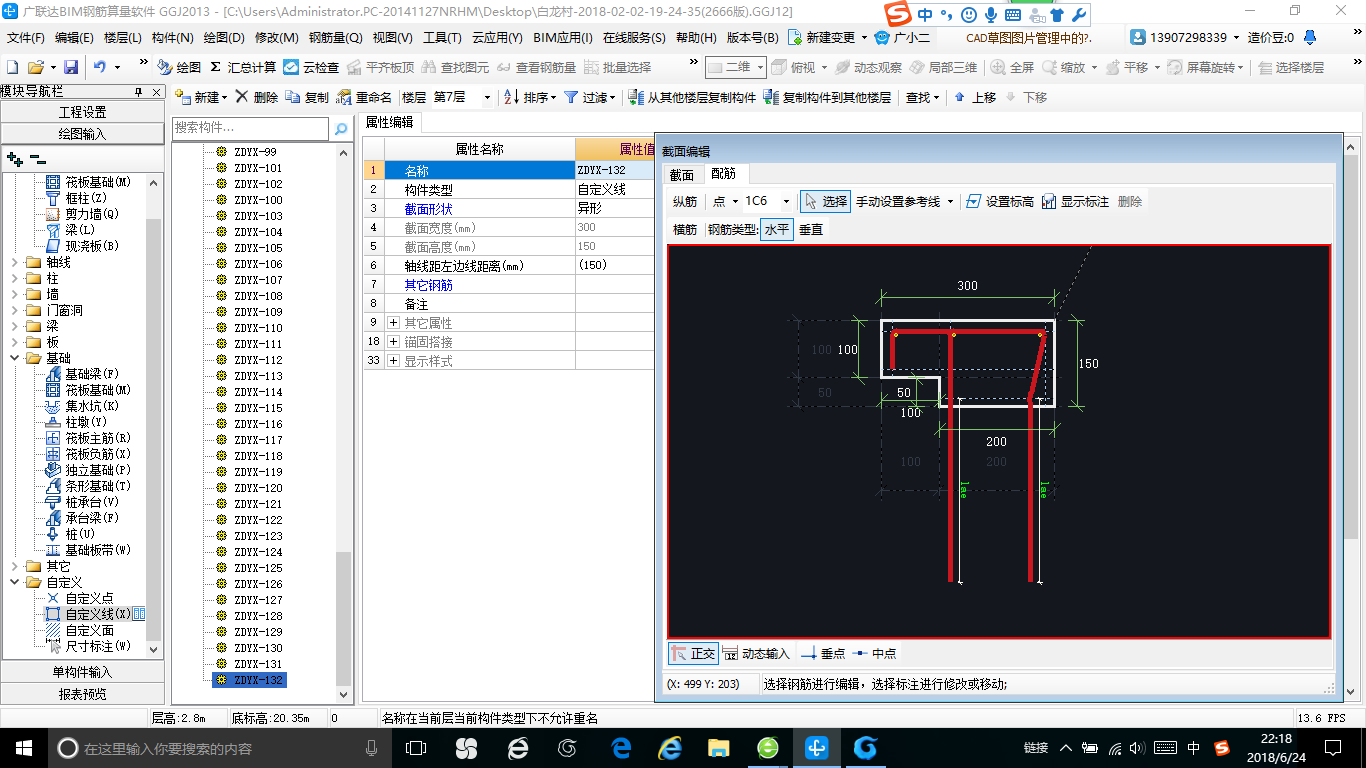Viewport: 1366px width, 768px height.
Task: Click the 其它钢筋 property row
Action: (509, 285)
